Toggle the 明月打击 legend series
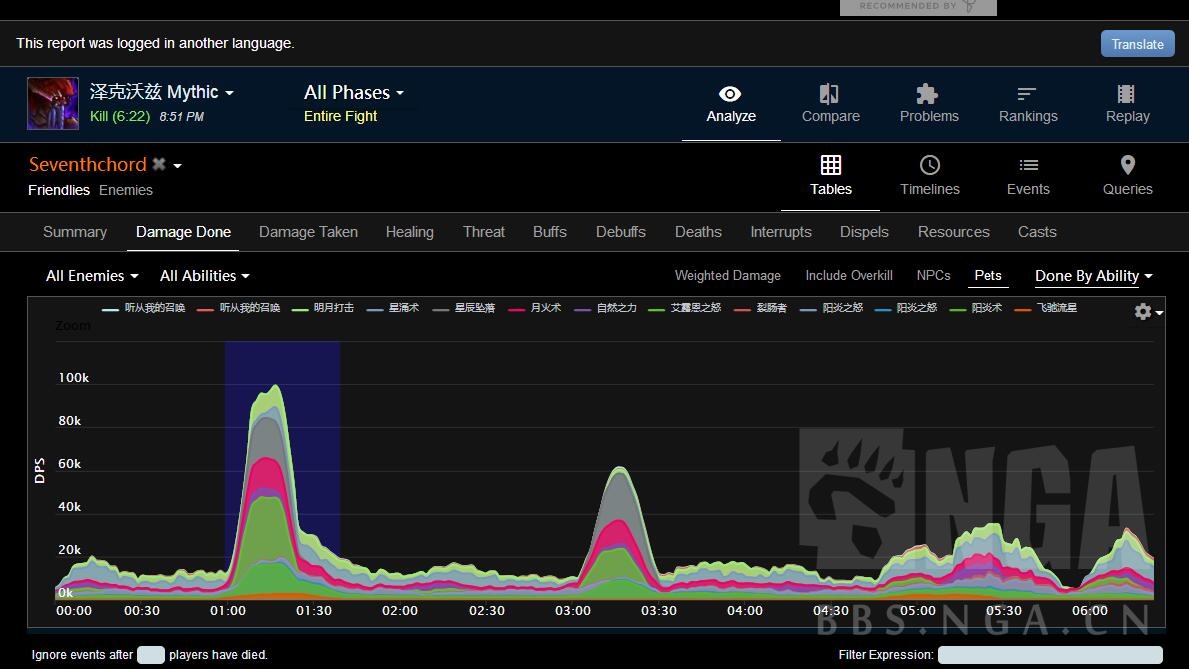This screenshot has width=1189, height=669. pos(323,308)
